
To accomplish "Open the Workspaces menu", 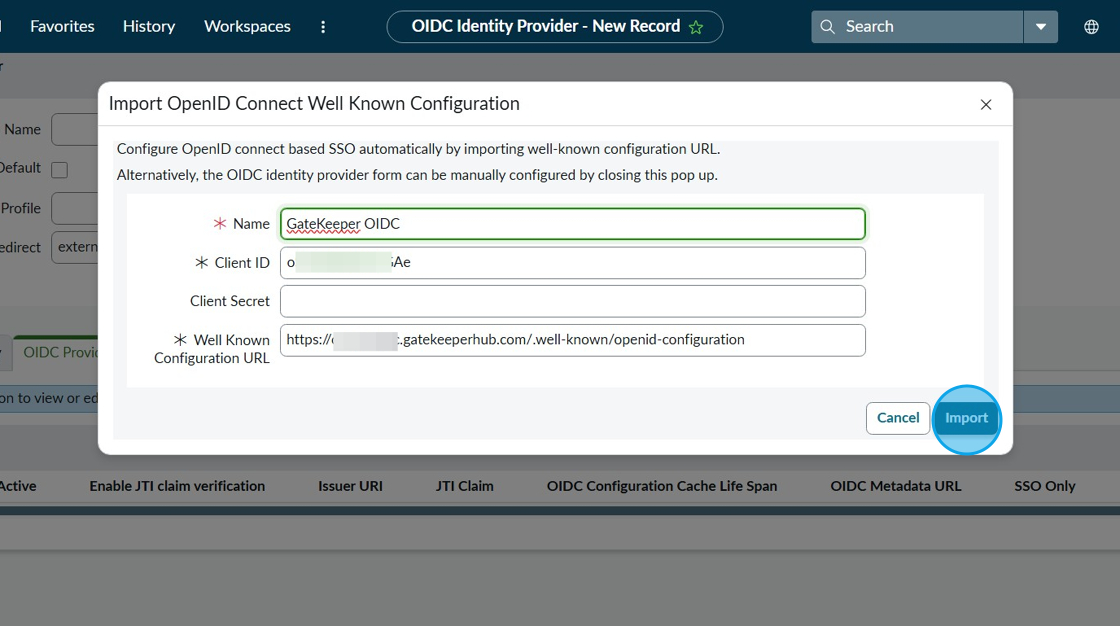I will 247,26.
